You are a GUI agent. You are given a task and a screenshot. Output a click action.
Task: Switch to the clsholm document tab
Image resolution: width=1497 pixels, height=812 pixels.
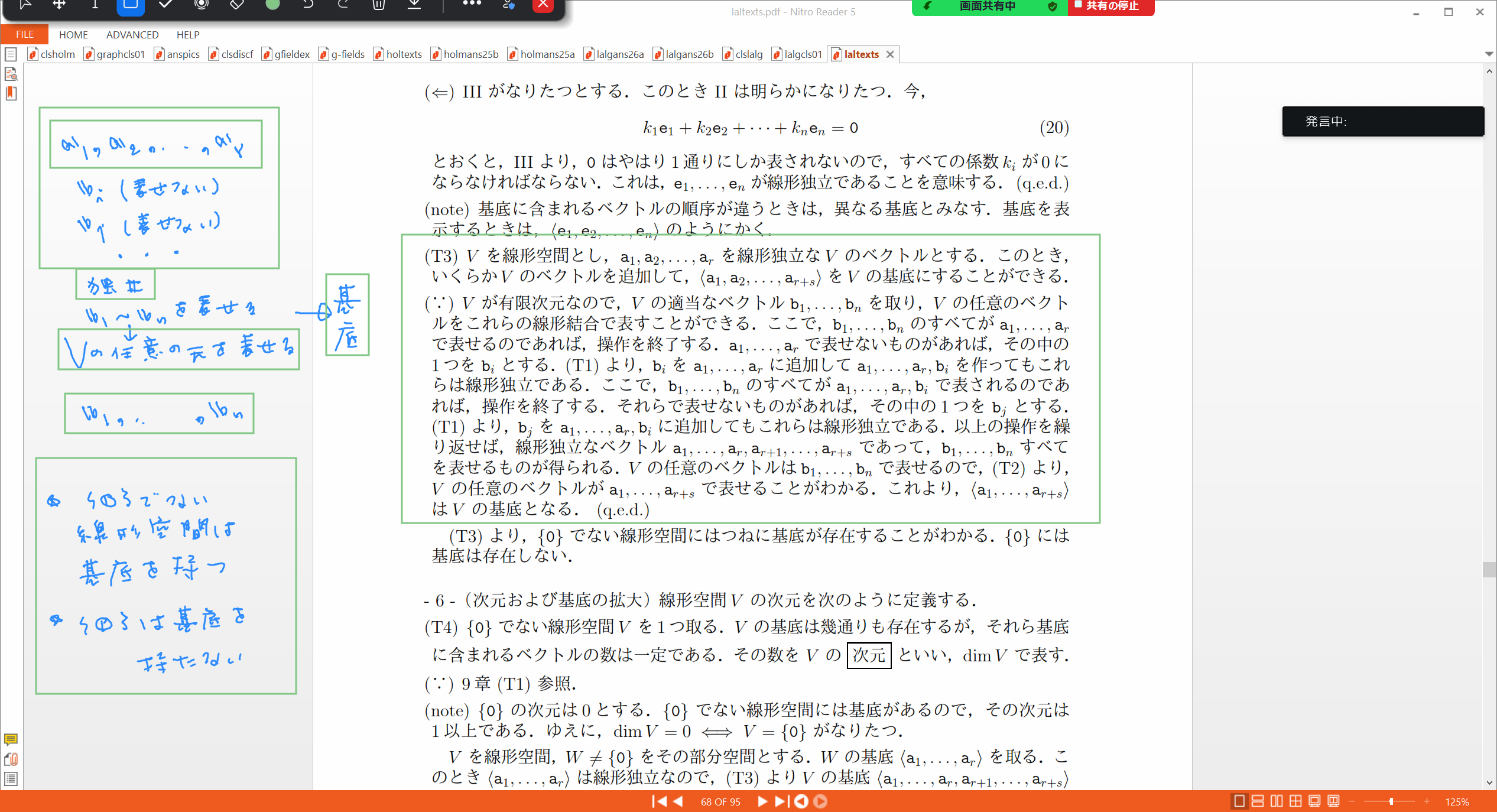coord(52,54)
